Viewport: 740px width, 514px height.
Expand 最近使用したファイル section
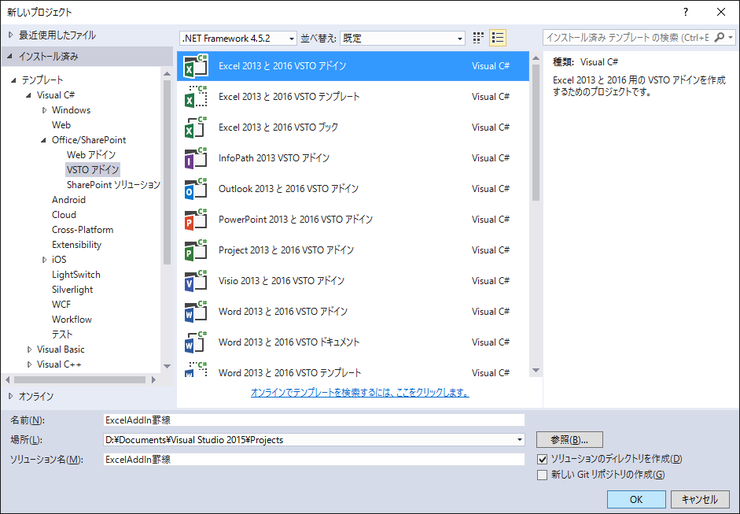11,35
